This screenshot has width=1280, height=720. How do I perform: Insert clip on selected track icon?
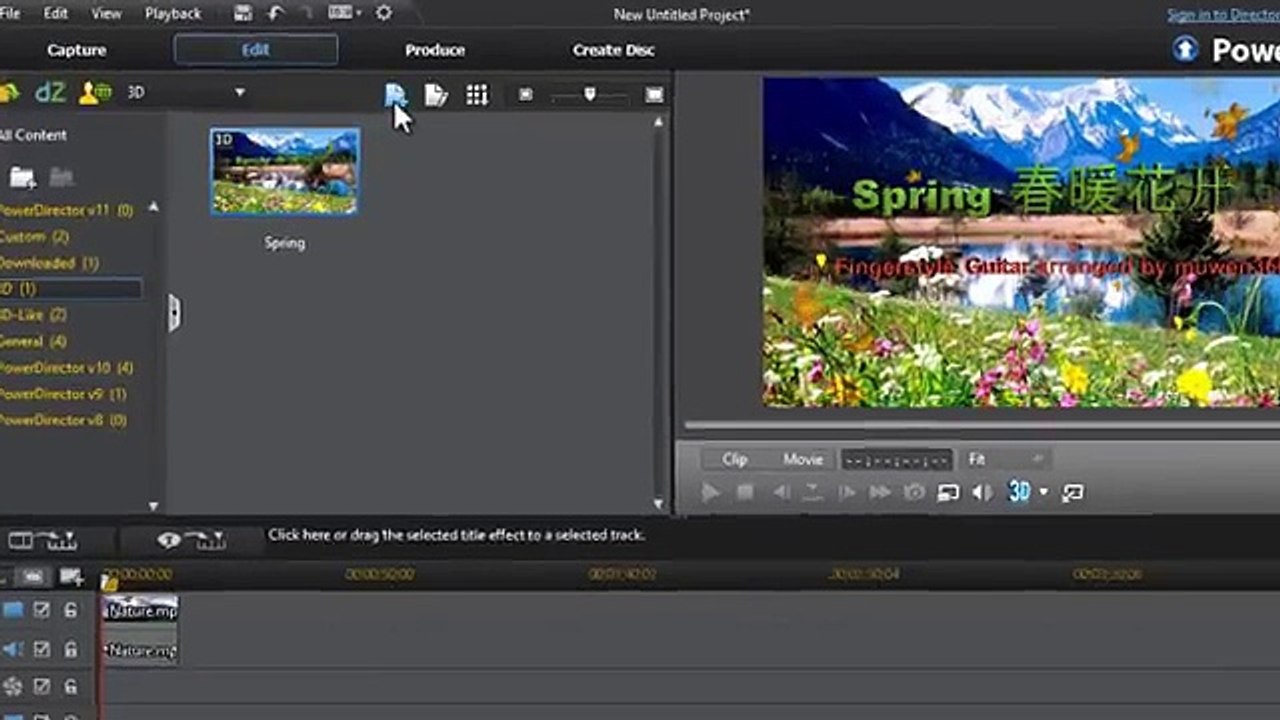tap(43, 541)
